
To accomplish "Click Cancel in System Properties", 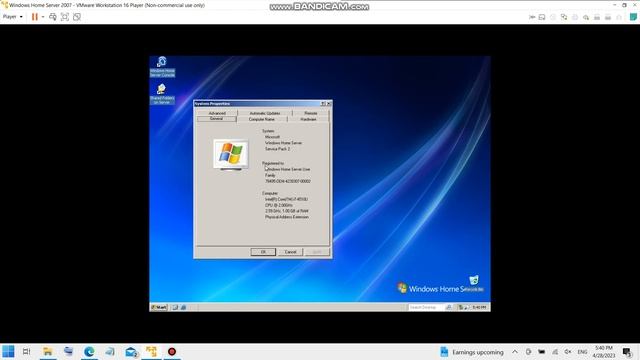I will pos(290,252).
